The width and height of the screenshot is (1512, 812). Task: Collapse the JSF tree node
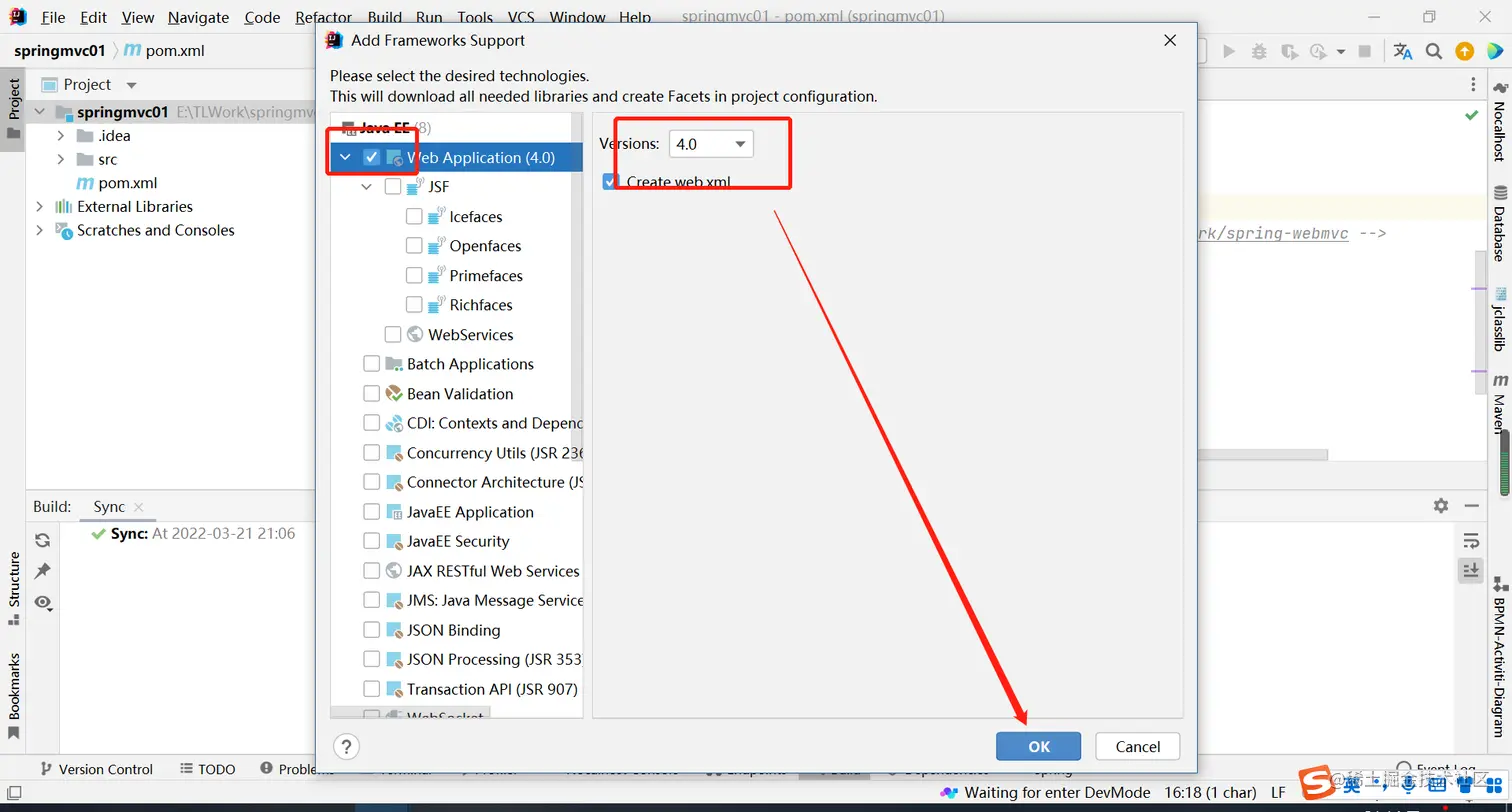pyautogui.click(x=366, y=187)
